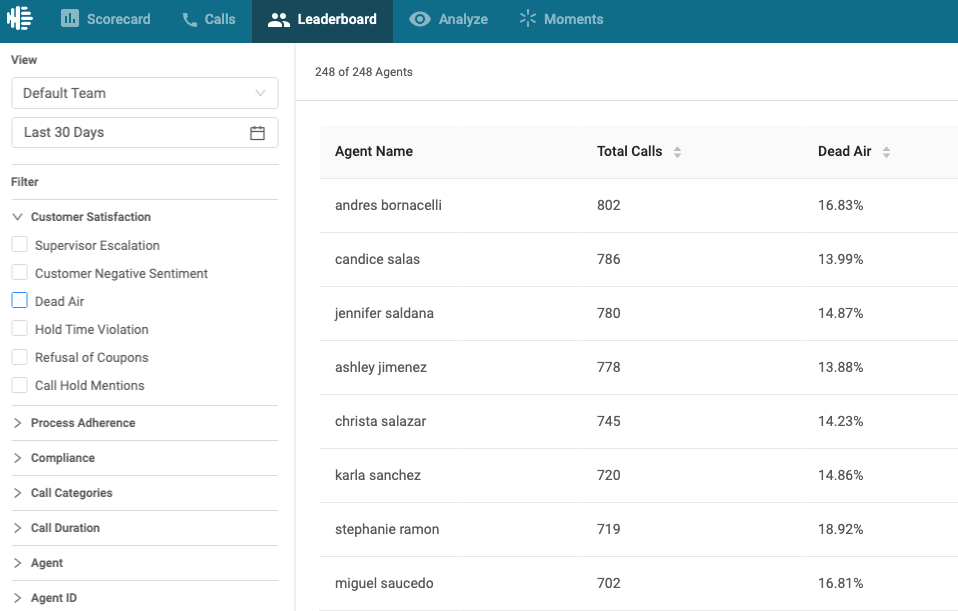958x611 pixels.
Task: Check the Hold Time Violation filter
Action: (20, 329)
